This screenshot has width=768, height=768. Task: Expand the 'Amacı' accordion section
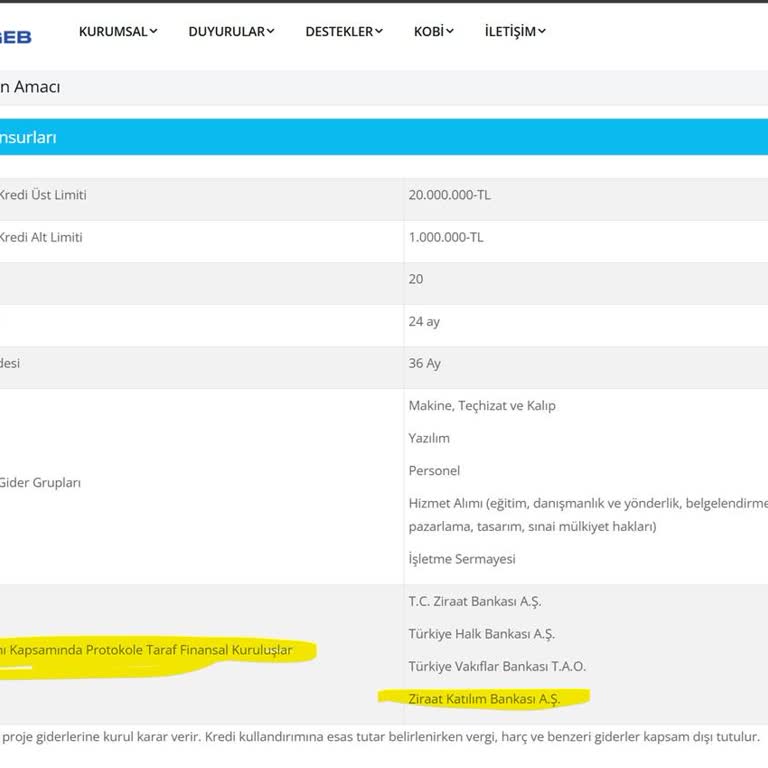point(384,87)
